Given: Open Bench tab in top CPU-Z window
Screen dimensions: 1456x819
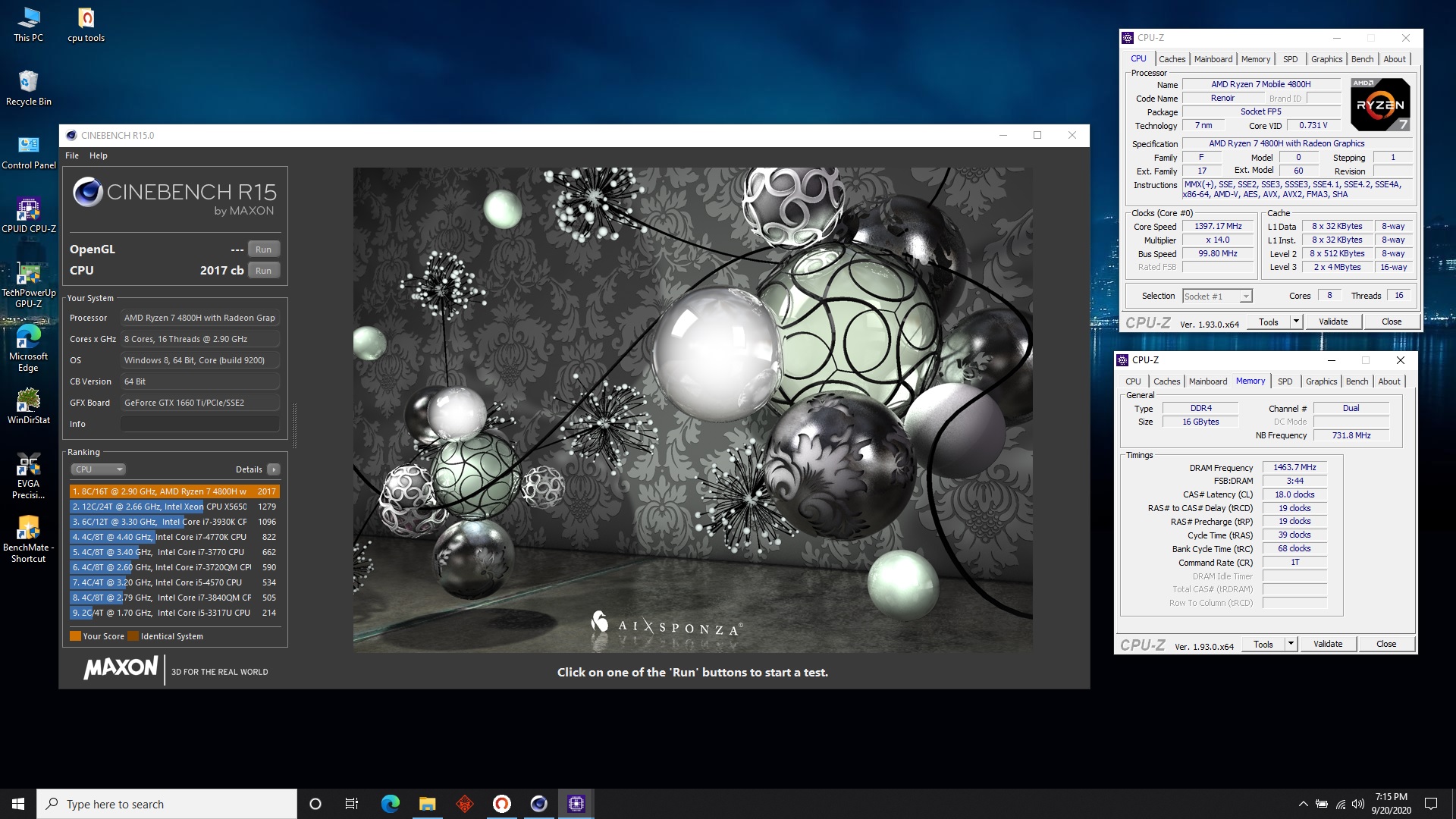Looking at the screenshot, I should [1362, 59].
